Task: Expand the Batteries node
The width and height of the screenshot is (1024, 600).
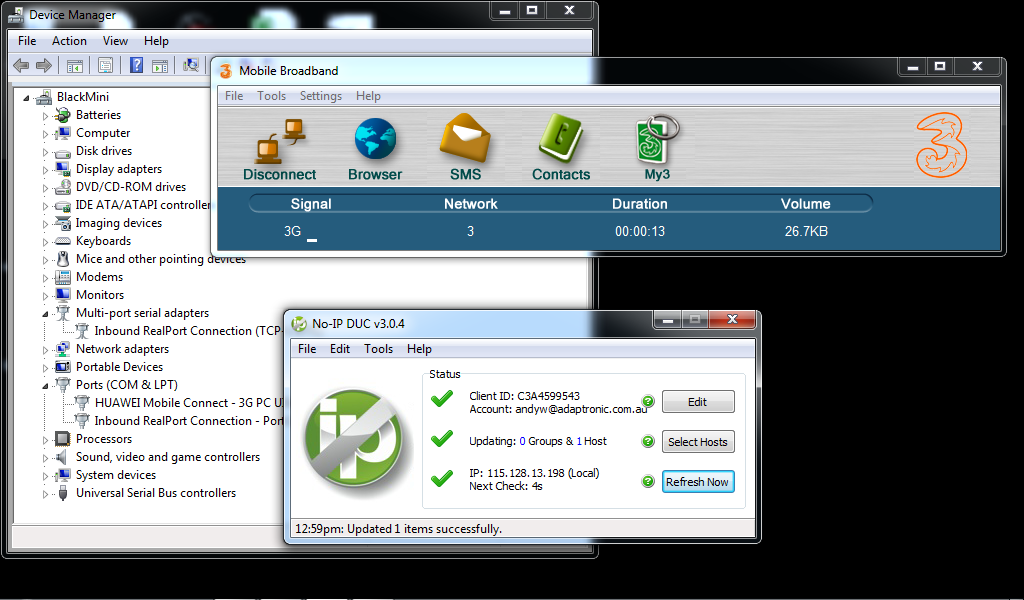Action: (x=45, y=116)
